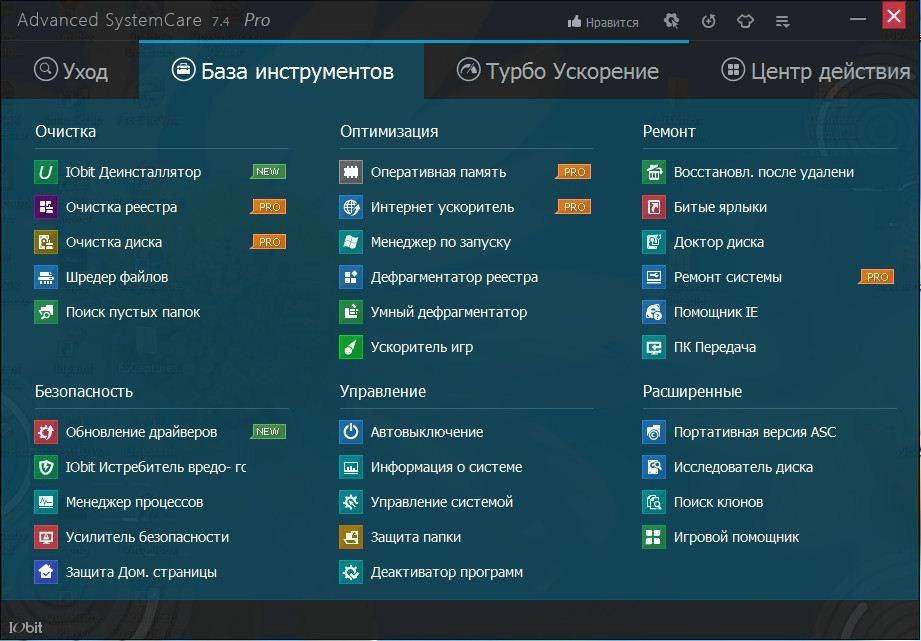Viewport: 921px width, 641px height.
Task: Click the Умный дефрагментатор label
Action: click(448, 312)
